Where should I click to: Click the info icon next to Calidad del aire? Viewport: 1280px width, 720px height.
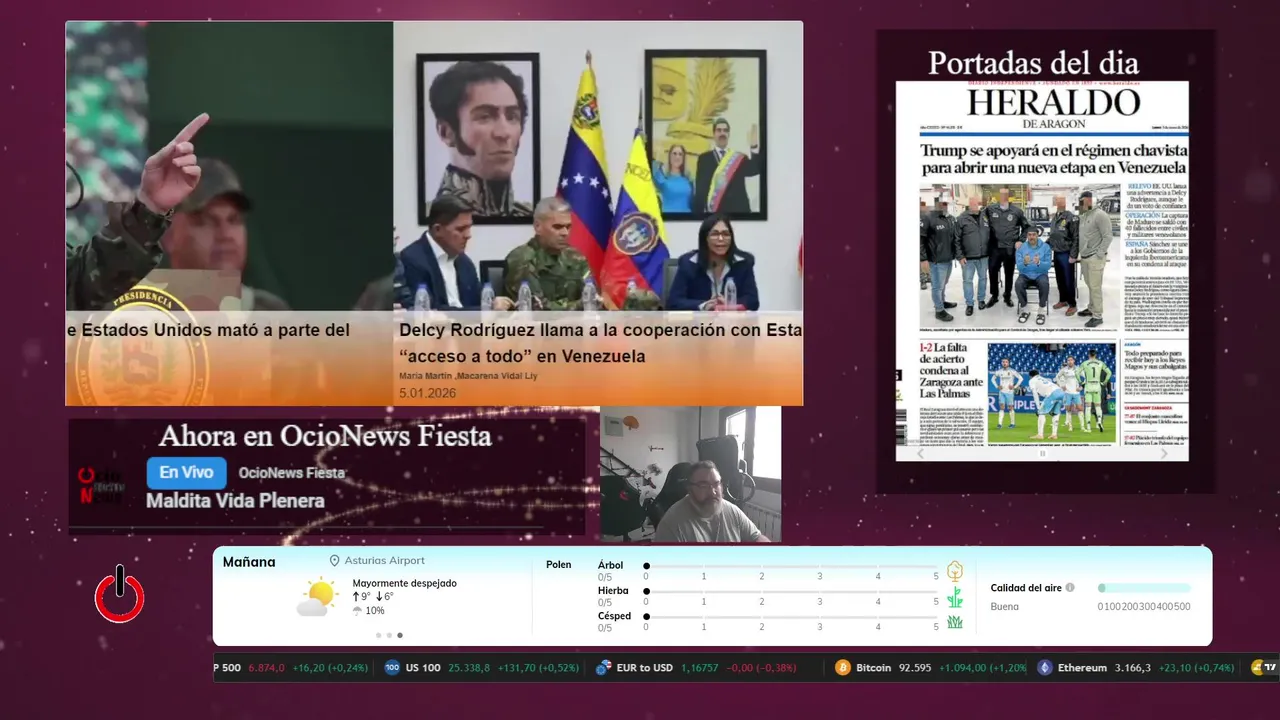[x=1070, y=588]
